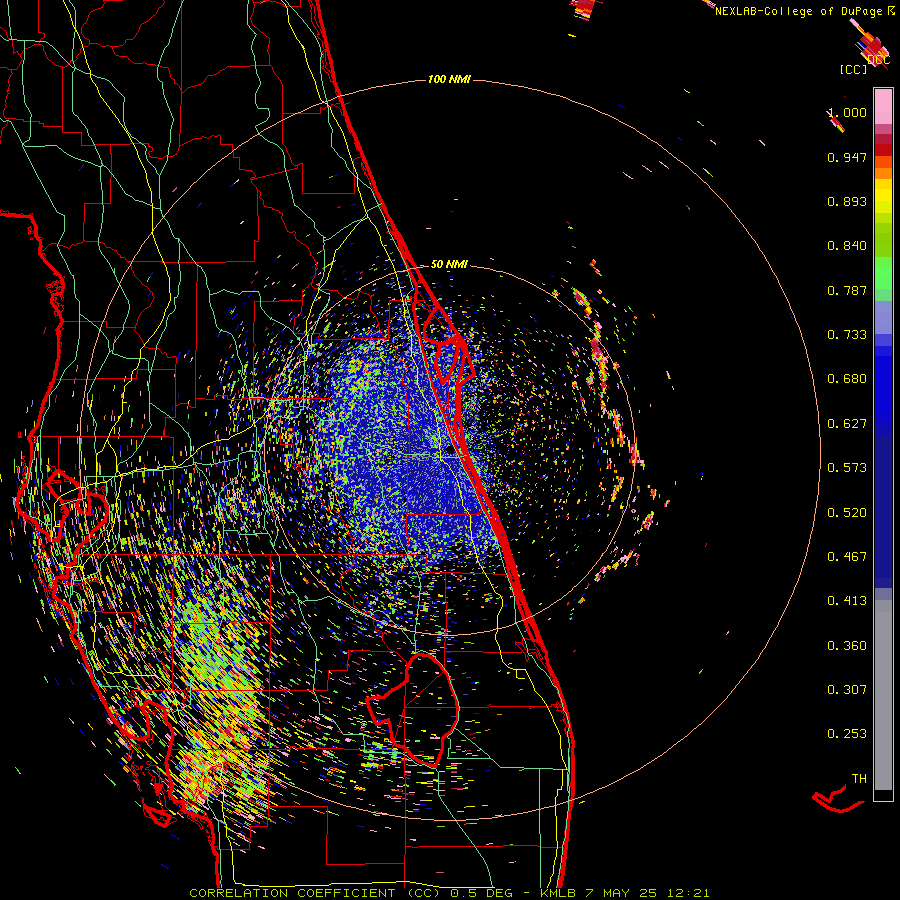Pick the gray low-value segment of color bar
This screenshot has height=900, width=900.
coord(883,695)
